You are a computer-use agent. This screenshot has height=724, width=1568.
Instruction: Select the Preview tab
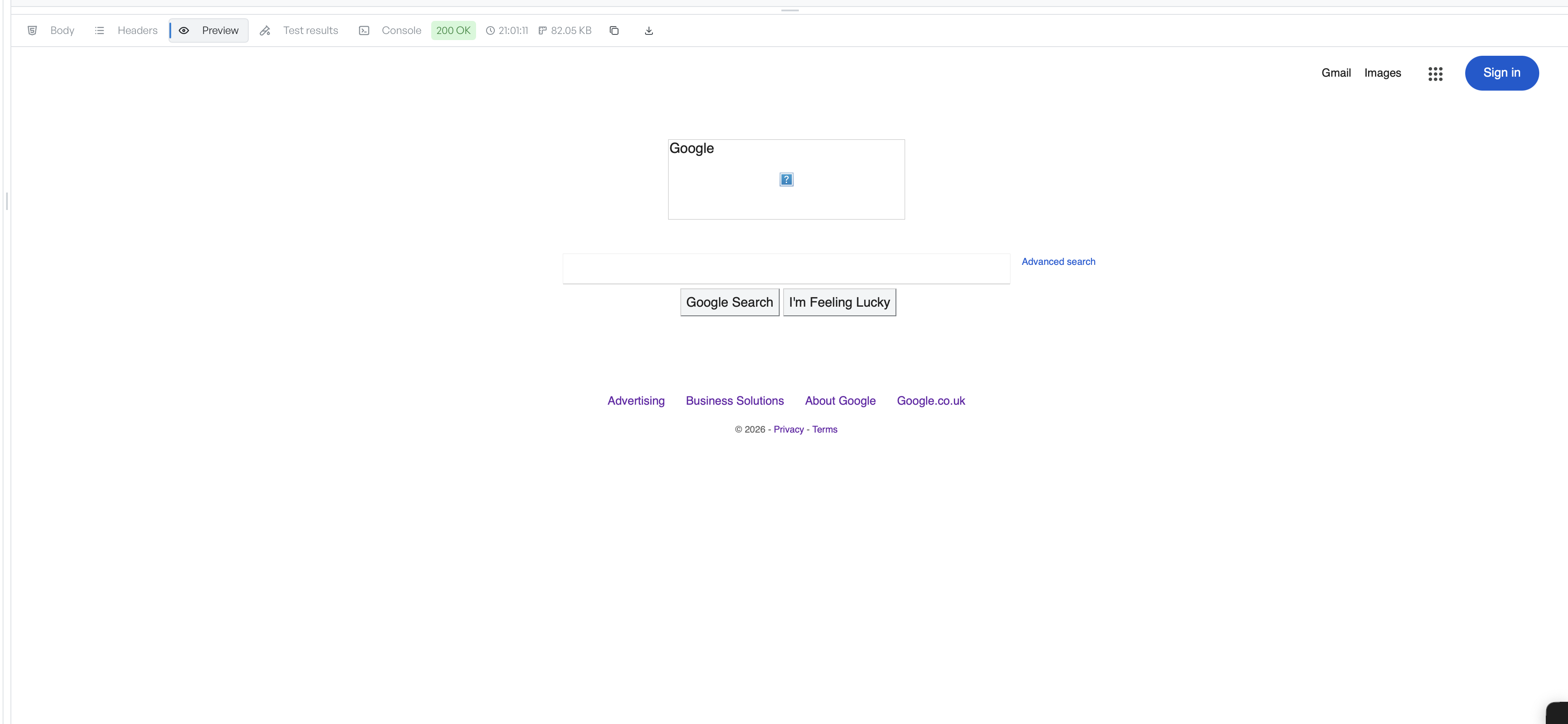pyautogui.click(x=209, y=30)
